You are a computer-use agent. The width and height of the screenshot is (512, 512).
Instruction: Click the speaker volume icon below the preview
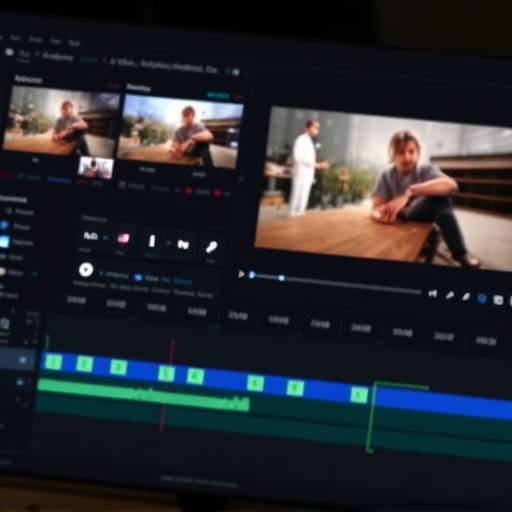(433, 293)
